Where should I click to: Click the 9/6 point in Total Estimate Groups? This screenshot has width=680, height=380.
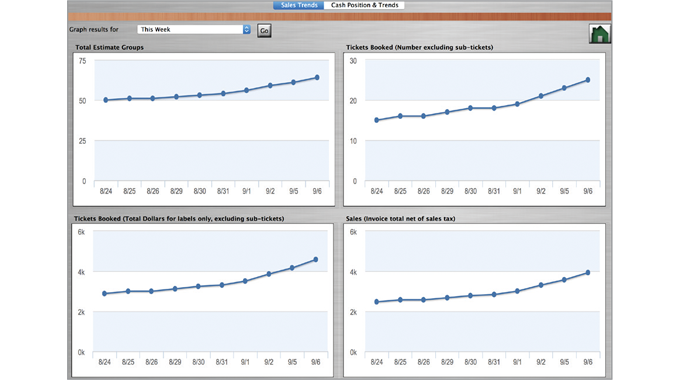click(317, 78)
